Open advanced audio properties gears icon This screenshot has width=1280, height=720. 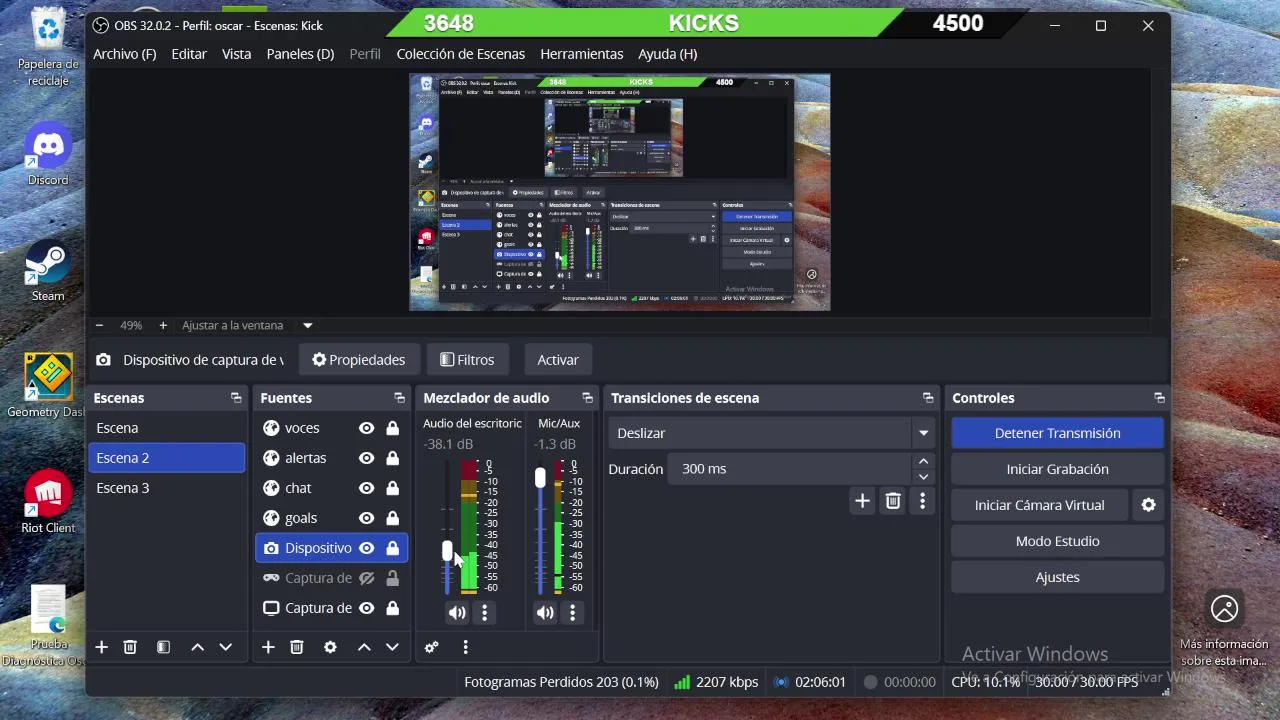coord(432,647)
